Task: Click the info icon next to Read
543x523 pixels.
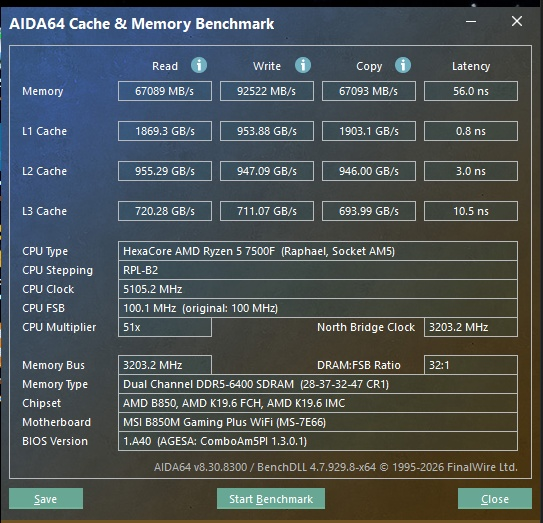Action: click(199, 65)
